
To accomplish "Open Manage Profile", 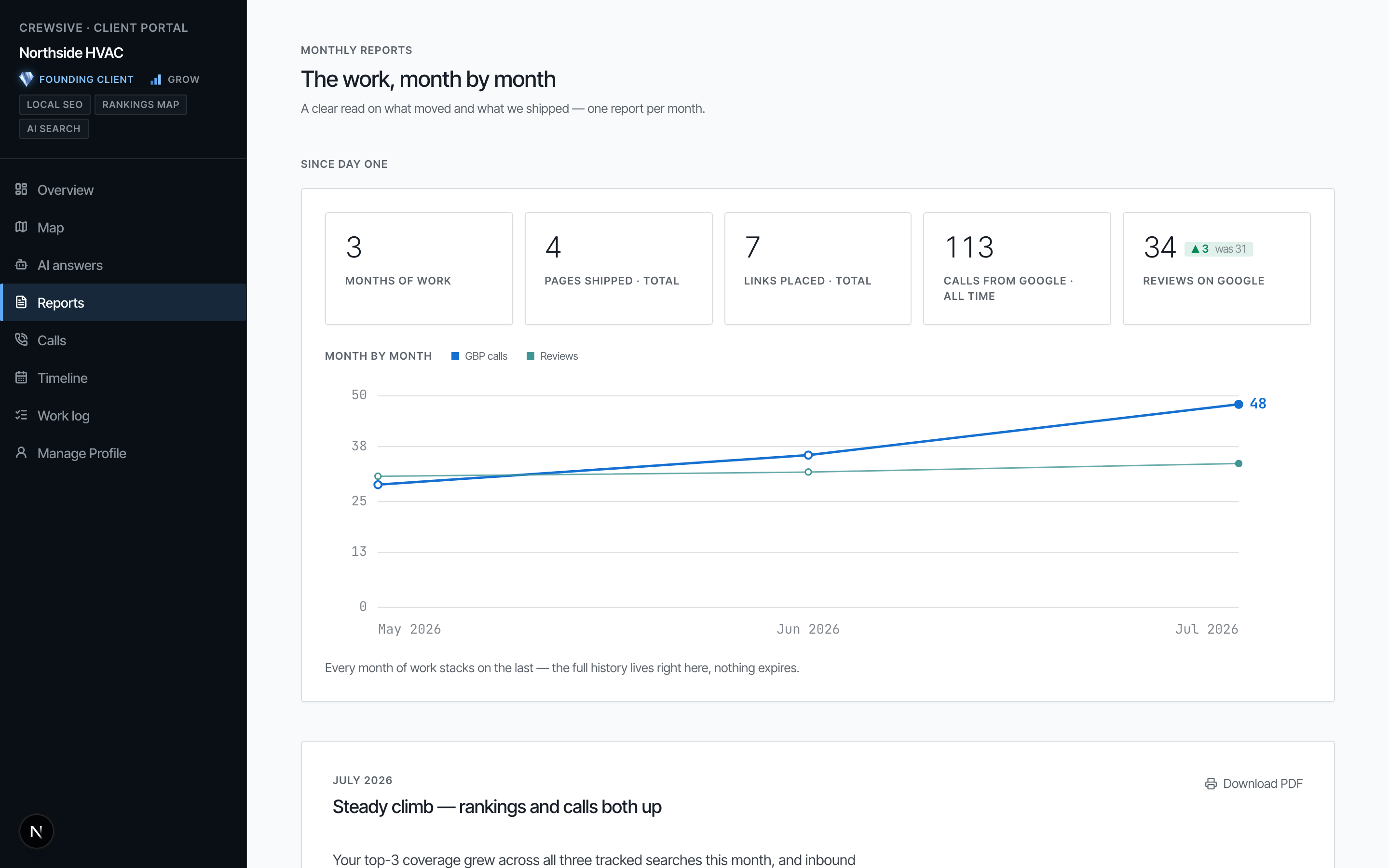I will 124,453.
